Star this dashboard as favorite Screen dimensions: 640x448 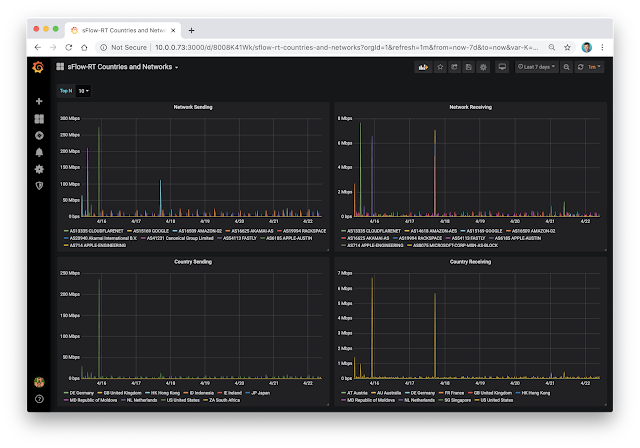click(x=440, y=67)
